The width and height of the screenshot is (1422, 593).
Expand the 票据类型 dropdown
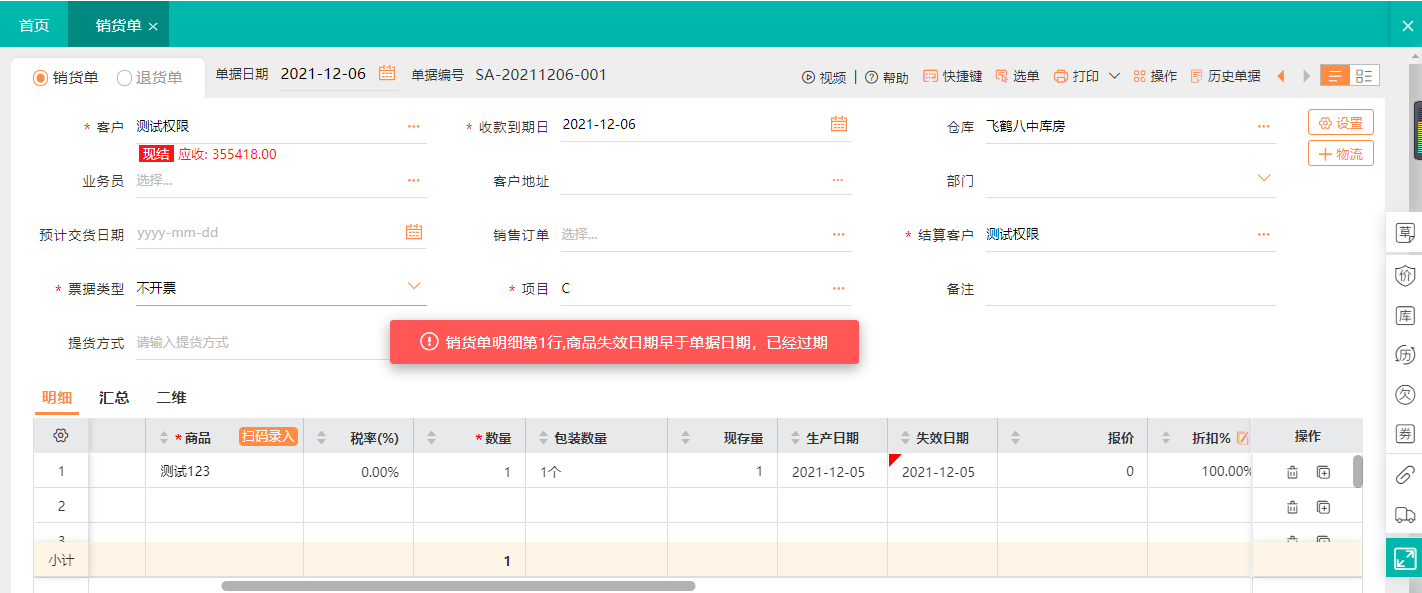pos(414,287)
